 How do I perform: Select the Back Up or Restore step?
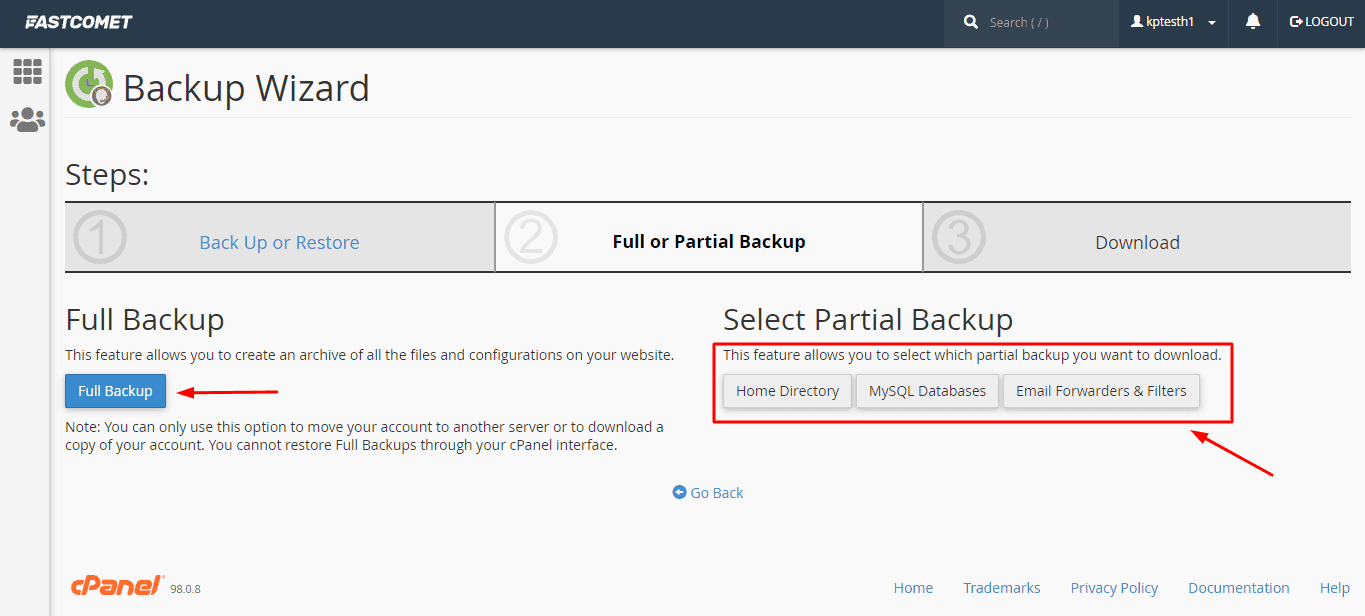(279, 243)
